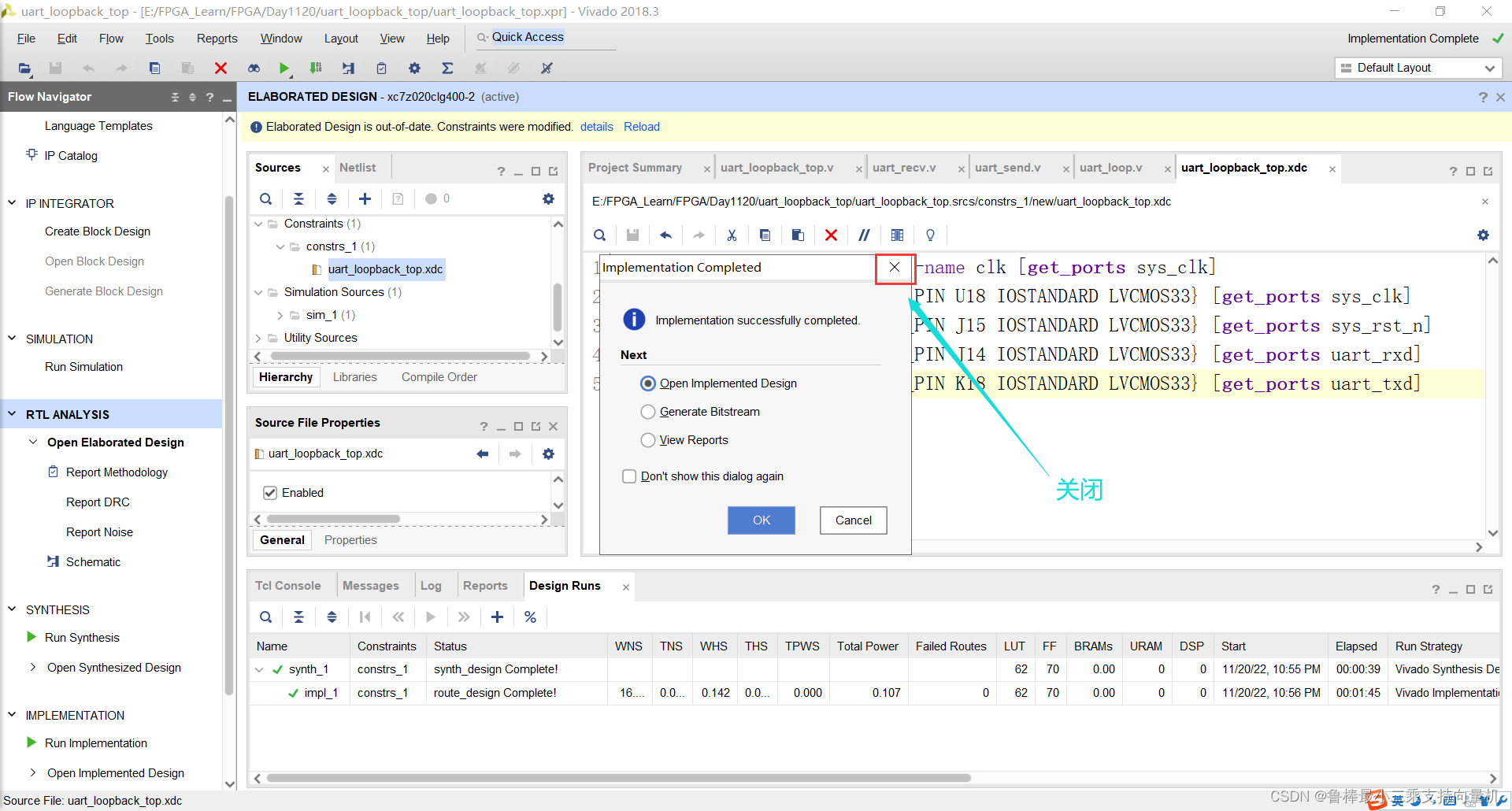The width and height of the screenshot is (1512, 811).
Task: Click the Sigma report icon in main toolbar
Action: 447,69
